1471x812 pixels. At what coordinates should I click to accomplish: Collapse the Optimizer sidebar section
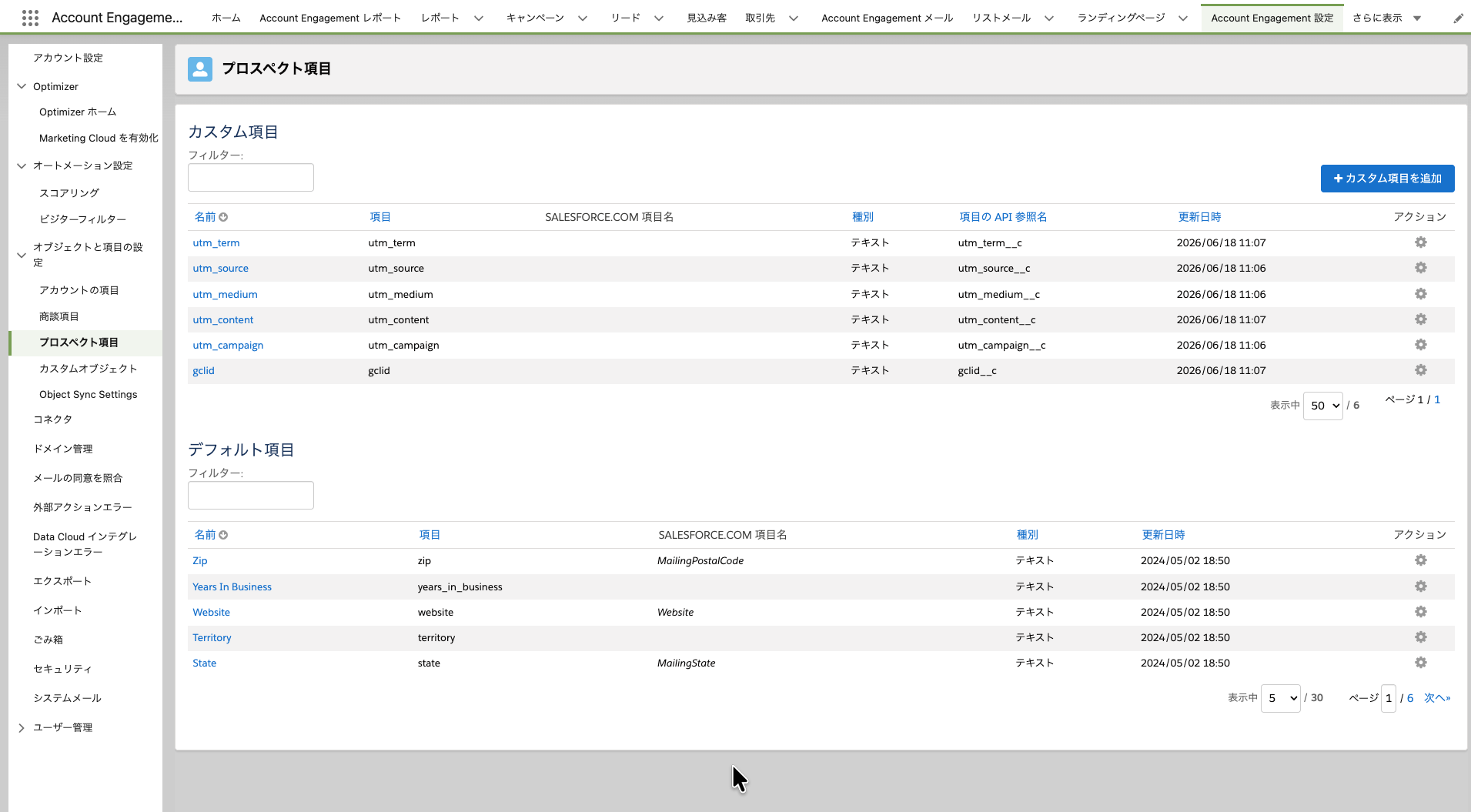(22, 86)
